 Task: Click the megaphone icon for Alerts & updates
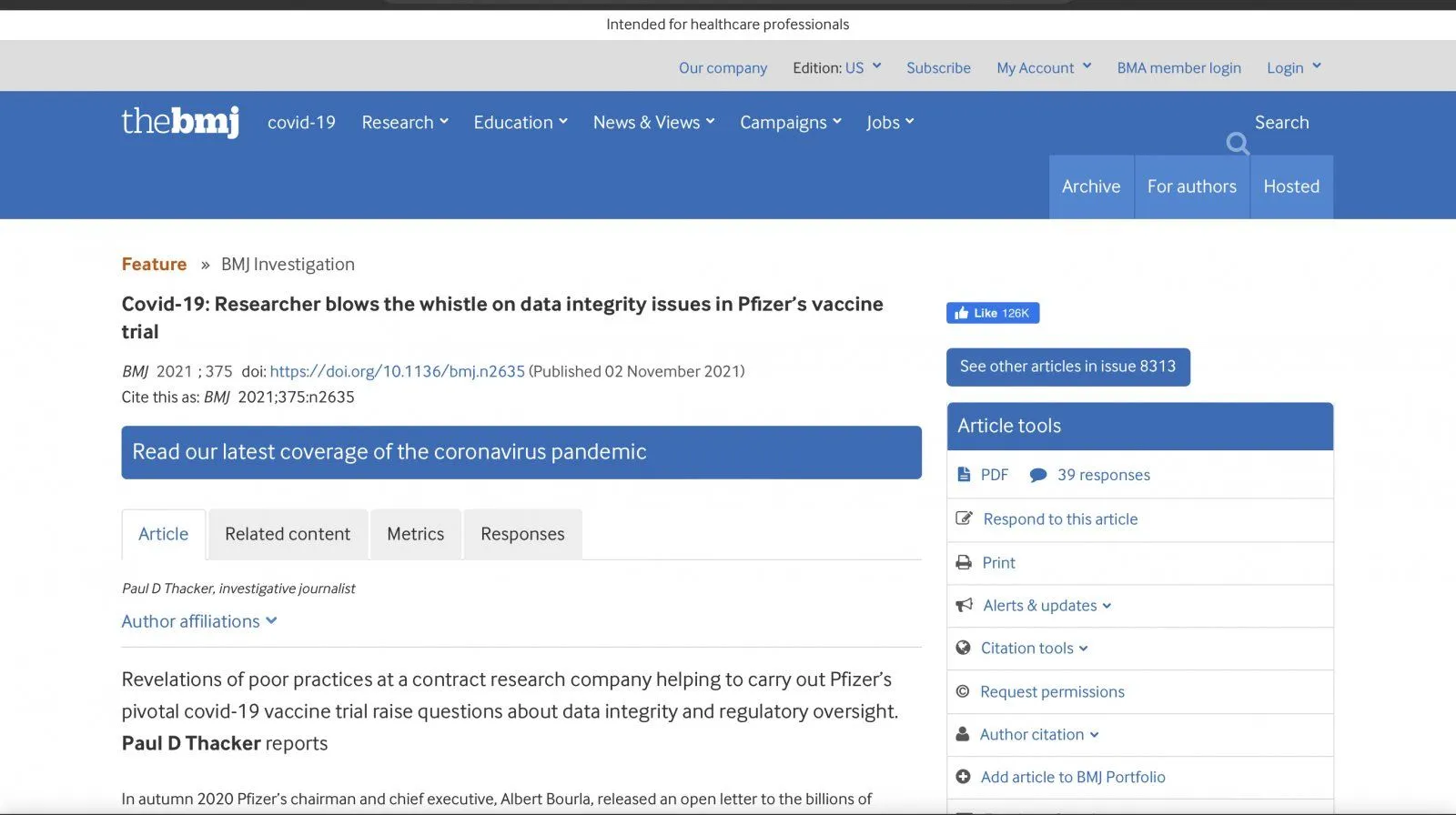click(x=964, y=606)
